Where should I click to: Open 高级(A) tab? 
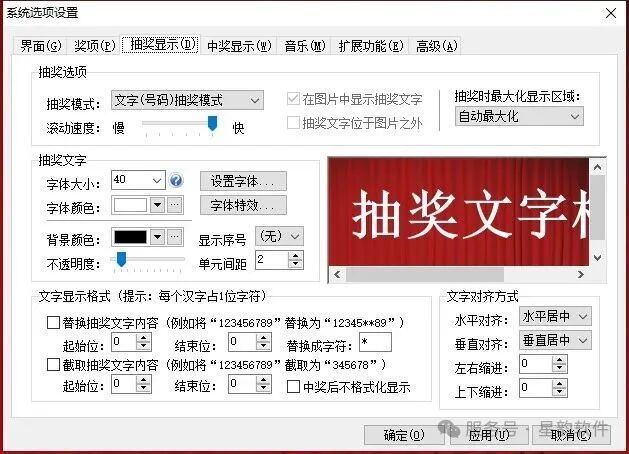[436, 46]
